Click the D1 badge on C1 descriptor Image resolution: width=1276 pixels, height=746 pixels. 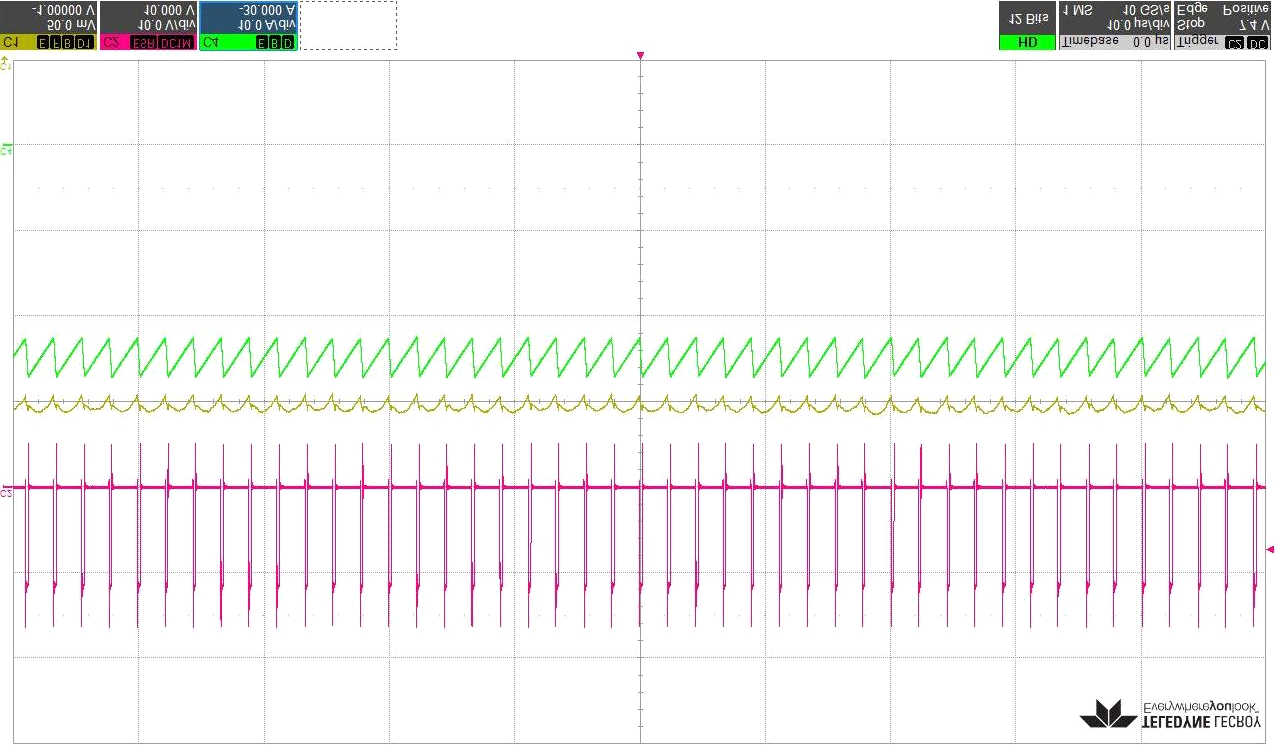point(84,43)
